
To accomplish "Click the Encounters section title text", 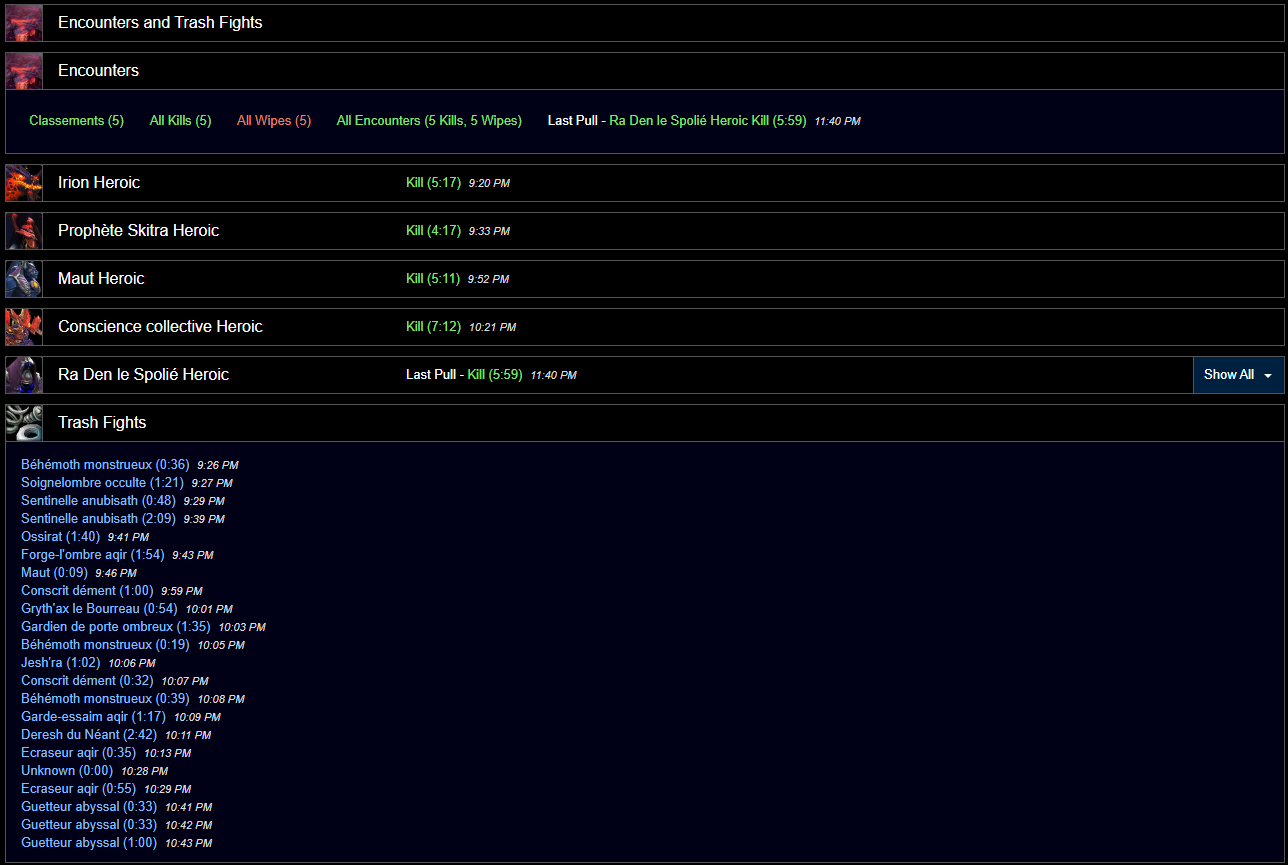I will click(x=98, y=71).
